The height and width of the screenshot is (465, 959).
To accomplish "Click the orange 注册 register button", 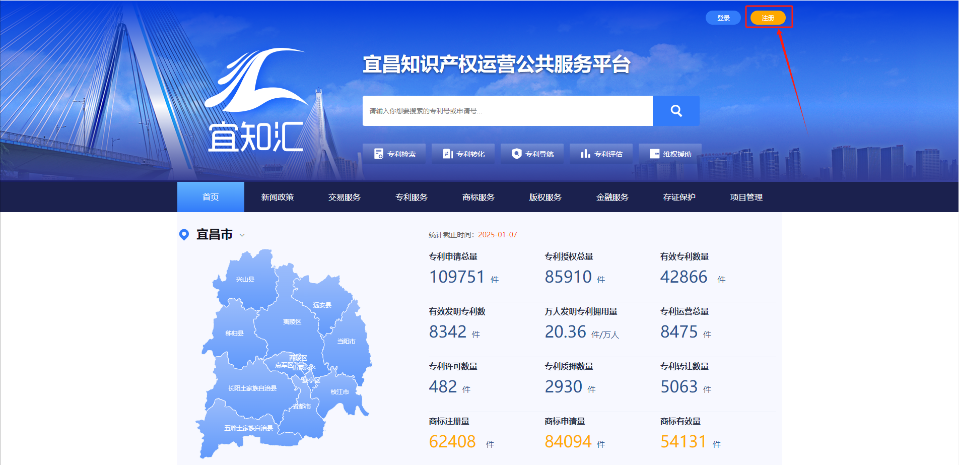I will (768, 18).
